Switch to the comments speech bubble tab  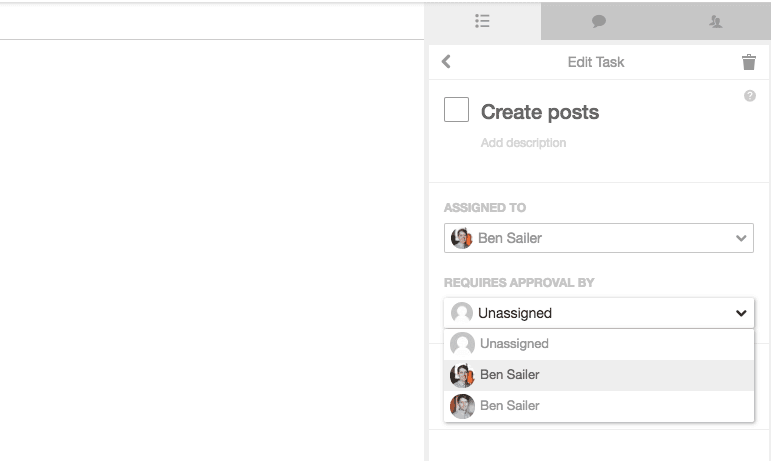click(x=598, y=21)
